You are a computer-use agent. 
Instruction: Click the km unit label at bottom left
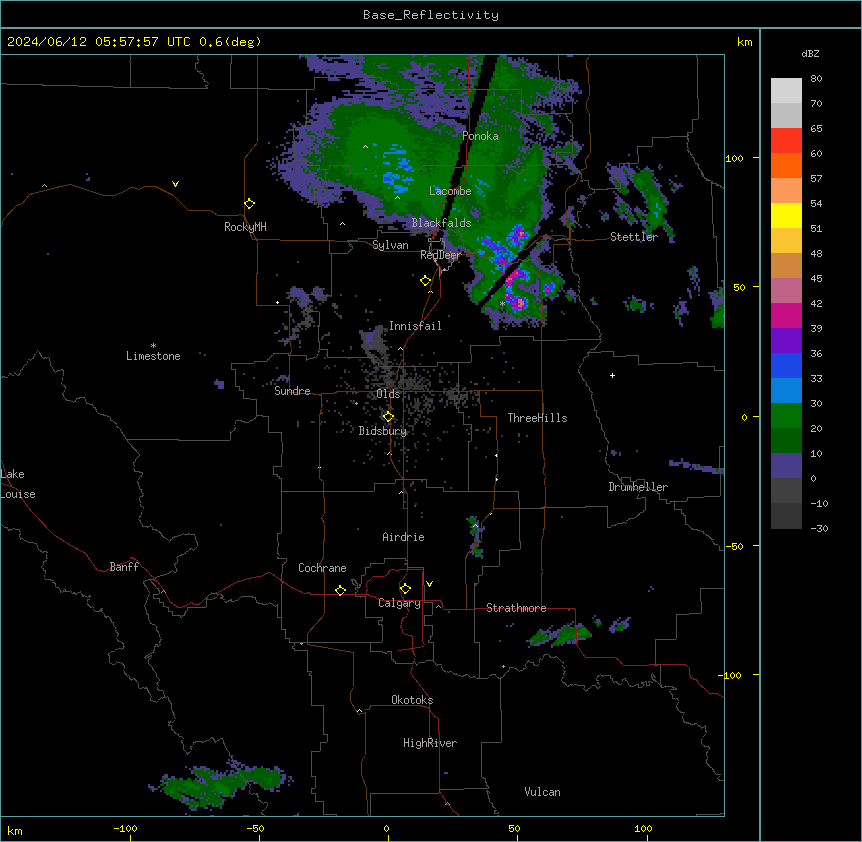tap(15, 831)
